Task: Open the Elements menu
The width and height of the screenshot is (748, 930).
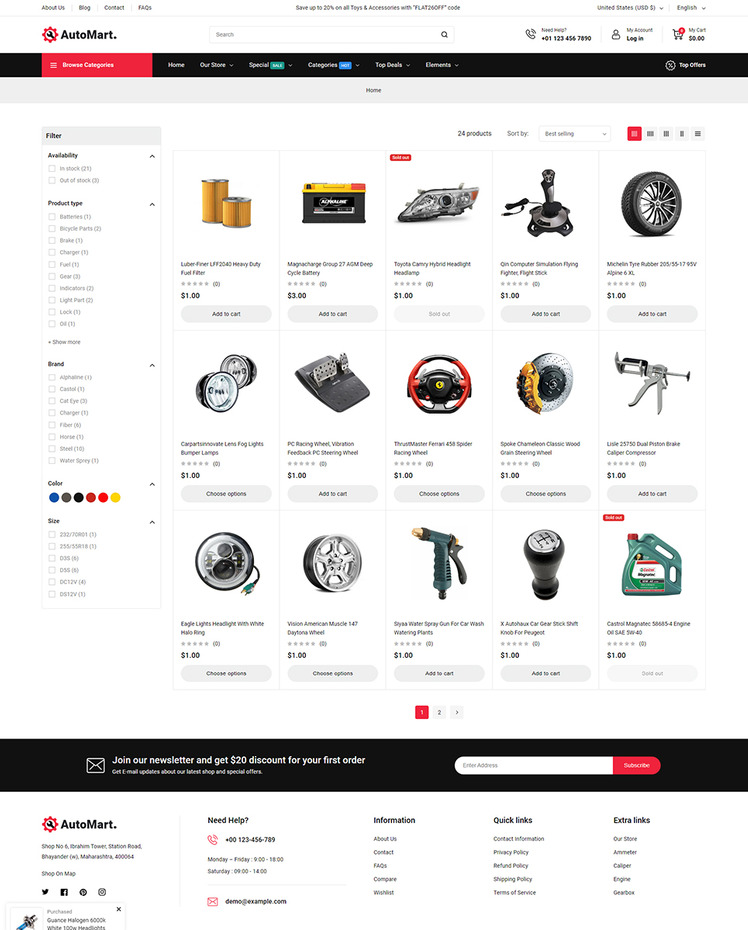Action: [x=442, y=65]
